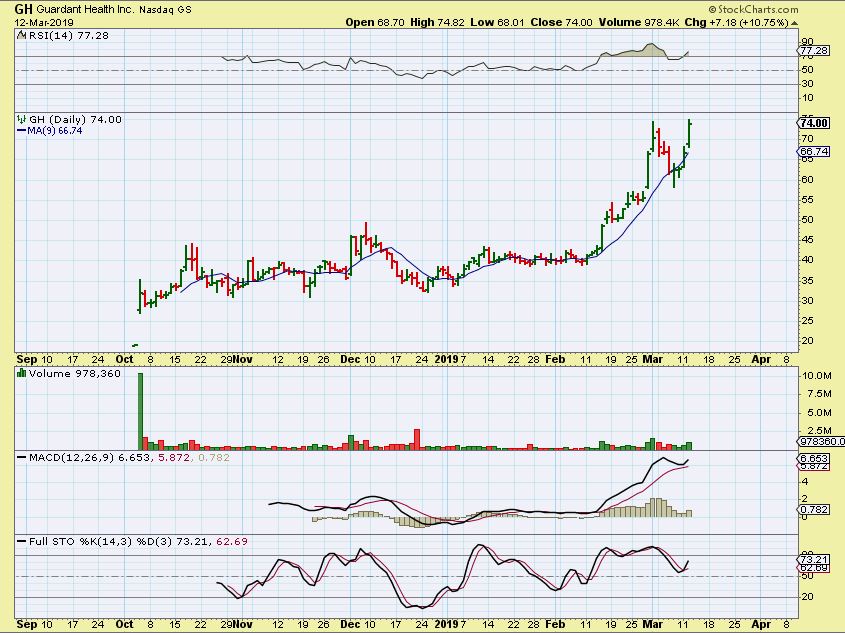
Task: Click the 25 price level on axis
Action: (x=807, y=321)
